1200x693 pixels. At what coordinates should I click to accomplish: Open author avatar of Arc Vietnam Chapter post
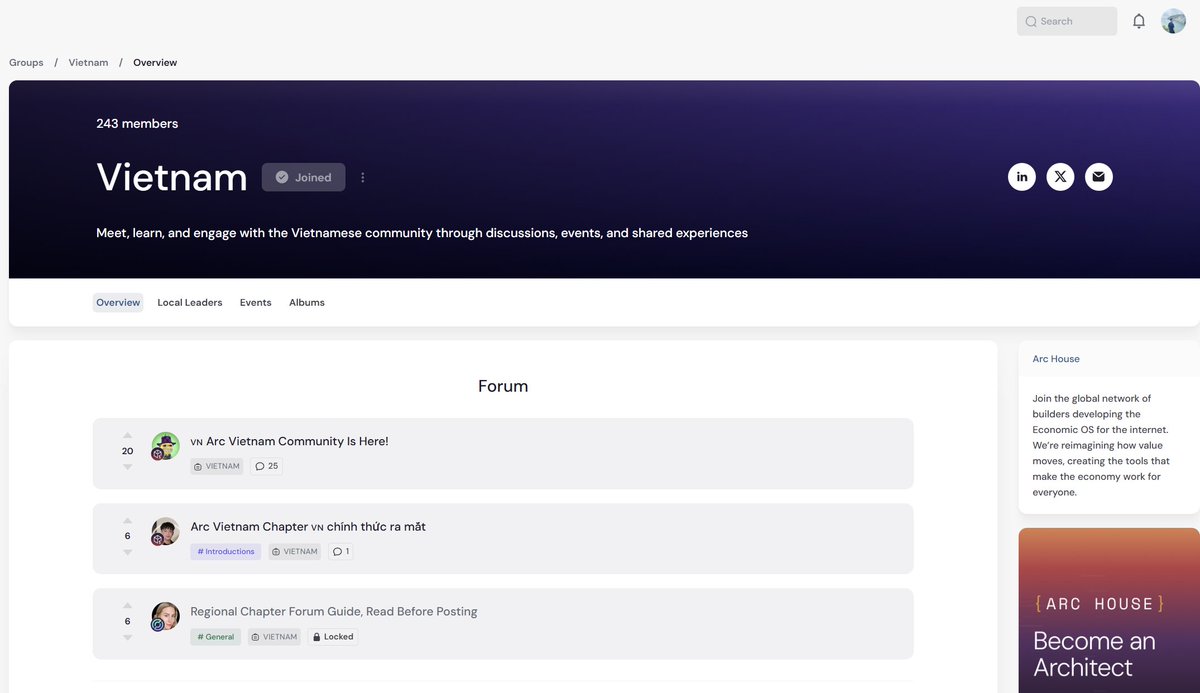coord(165,531)
